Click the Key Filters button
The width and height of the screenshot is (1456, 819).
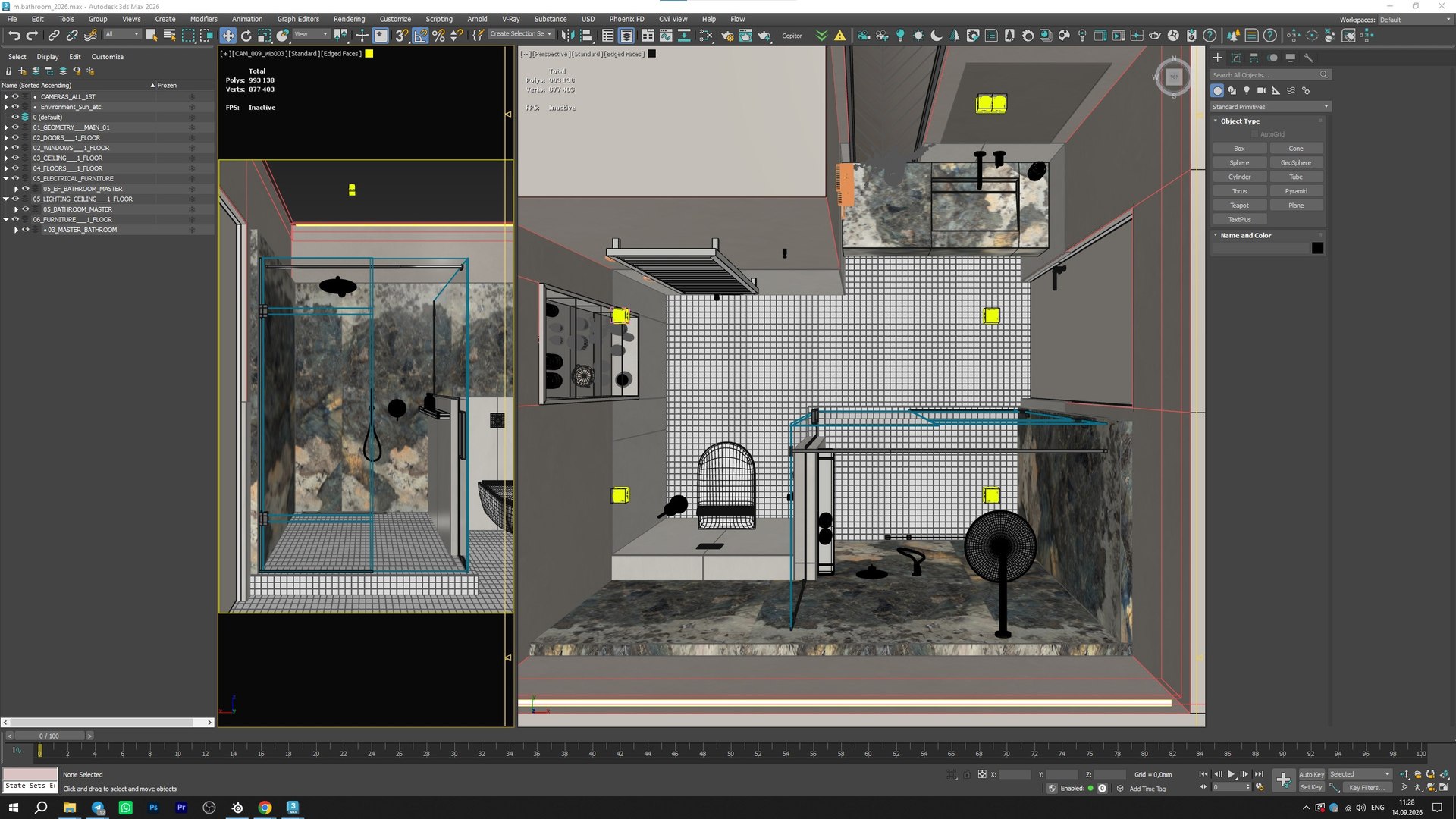1367,788
